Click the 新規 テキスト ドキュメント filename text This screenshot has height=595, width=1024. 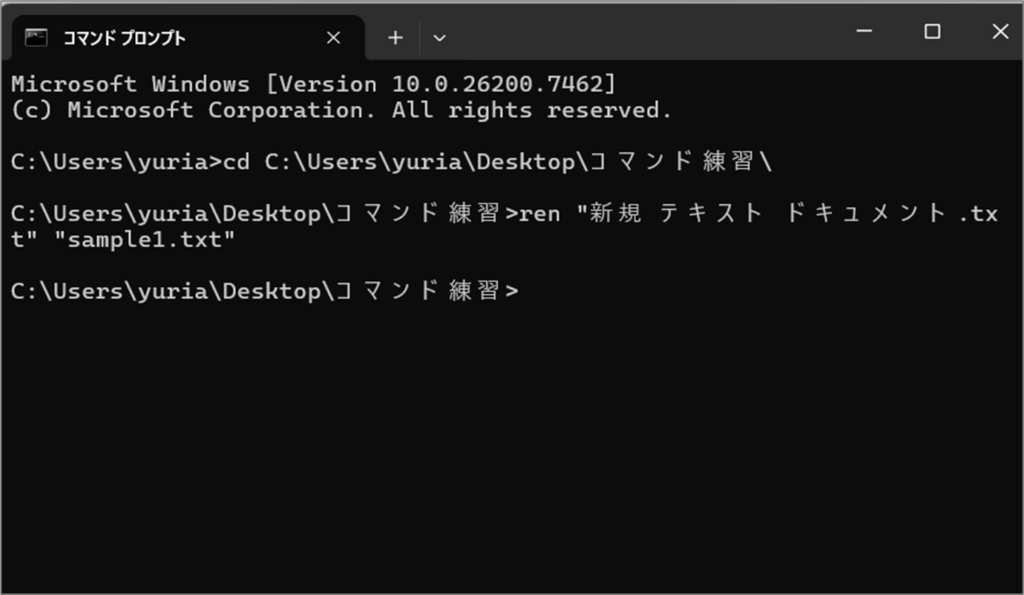click(x=760, y=214)
